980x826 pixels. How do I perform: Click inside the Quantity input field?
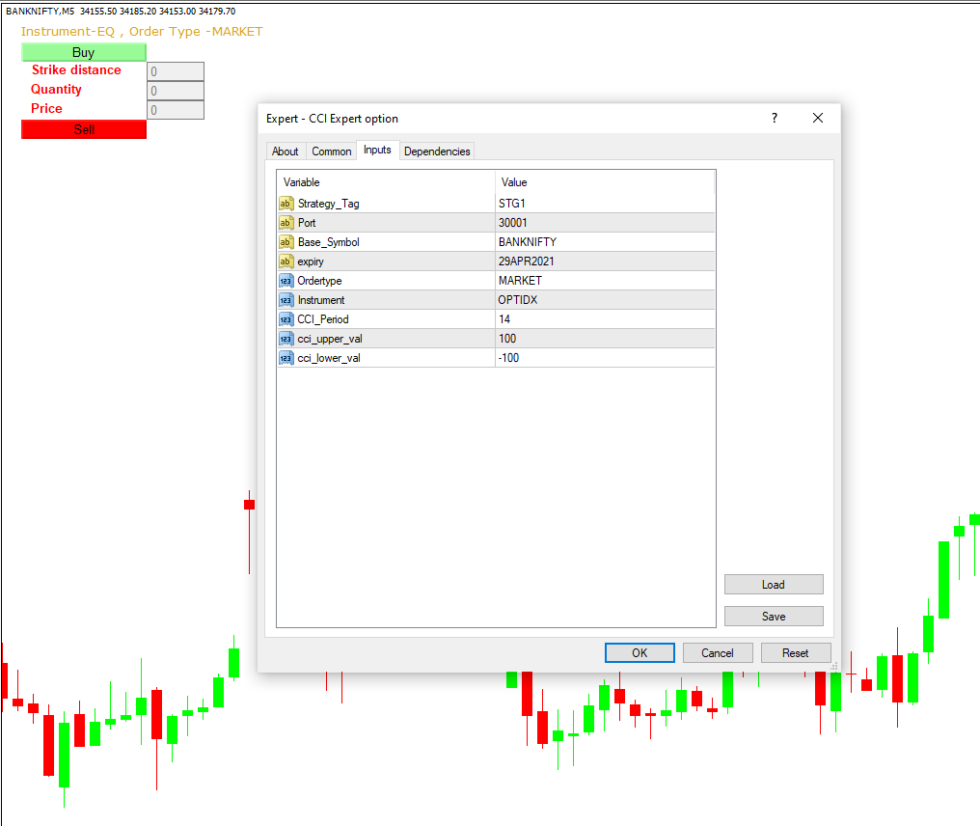175,90
